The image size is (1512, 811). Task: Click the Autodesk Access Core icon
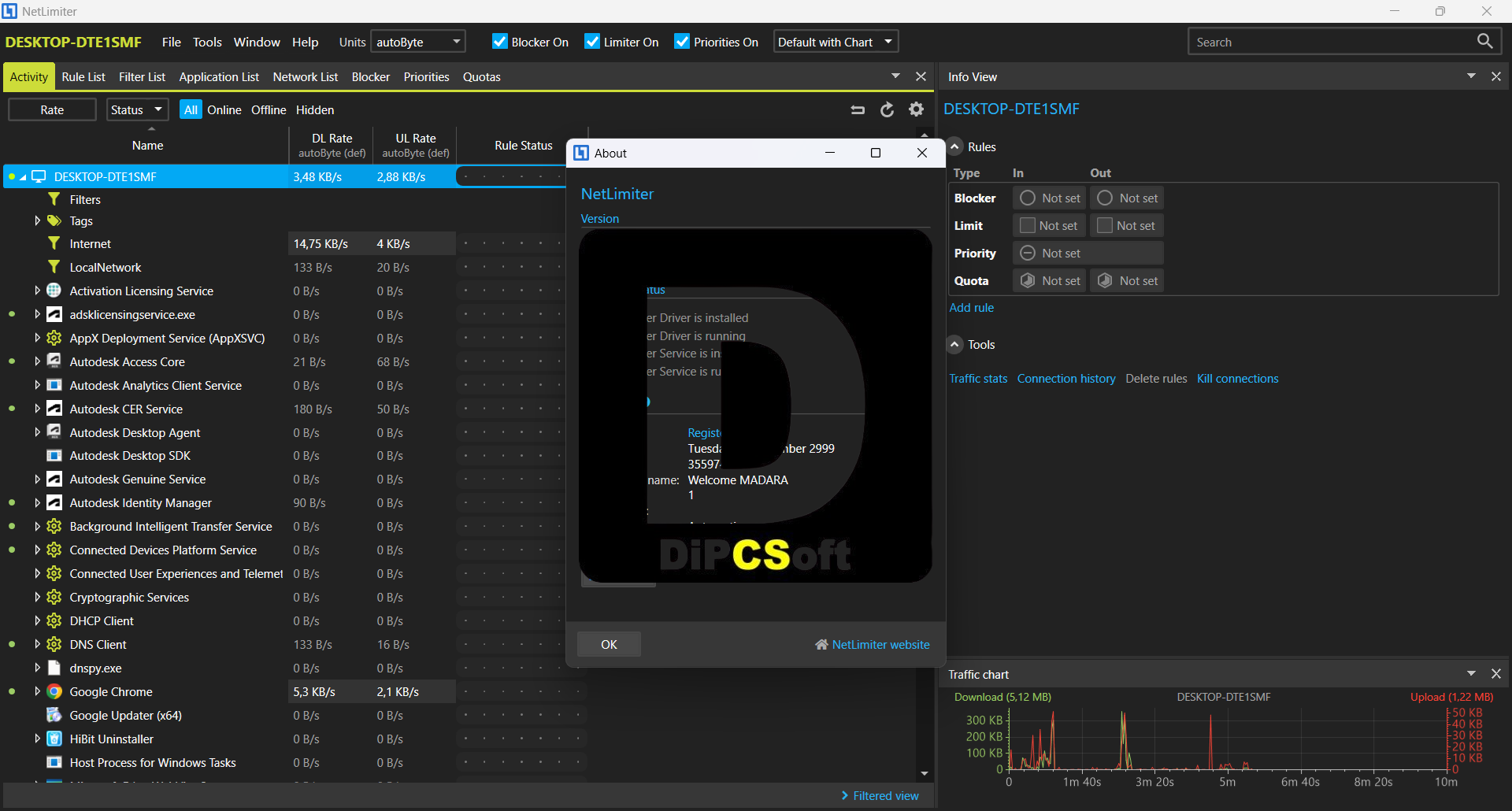pos(54,361)
